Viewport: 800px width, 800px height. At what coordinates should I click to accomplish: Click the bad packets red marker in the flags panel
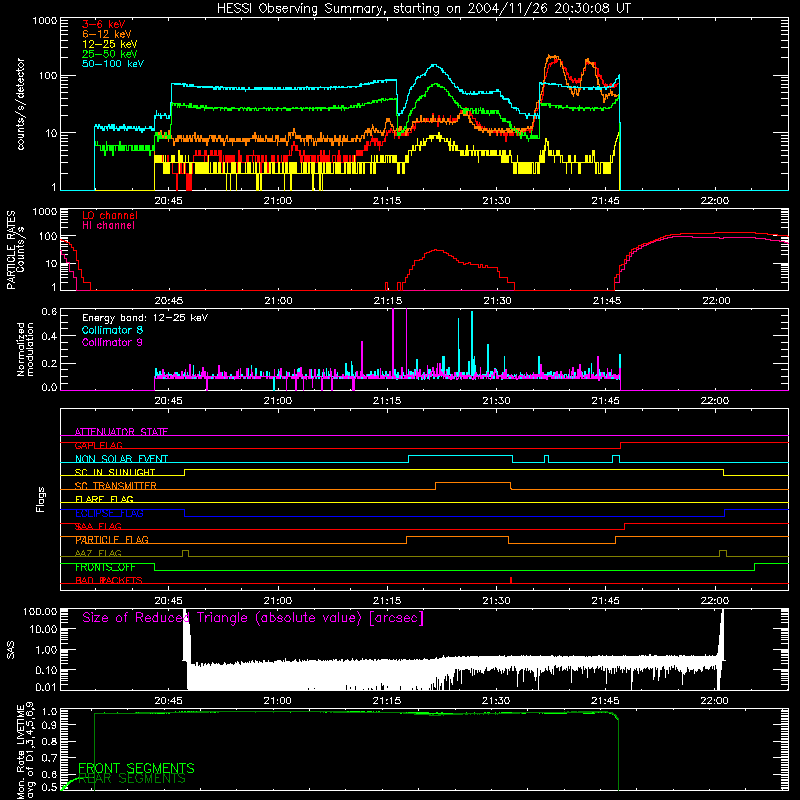(x=511, y=580)
